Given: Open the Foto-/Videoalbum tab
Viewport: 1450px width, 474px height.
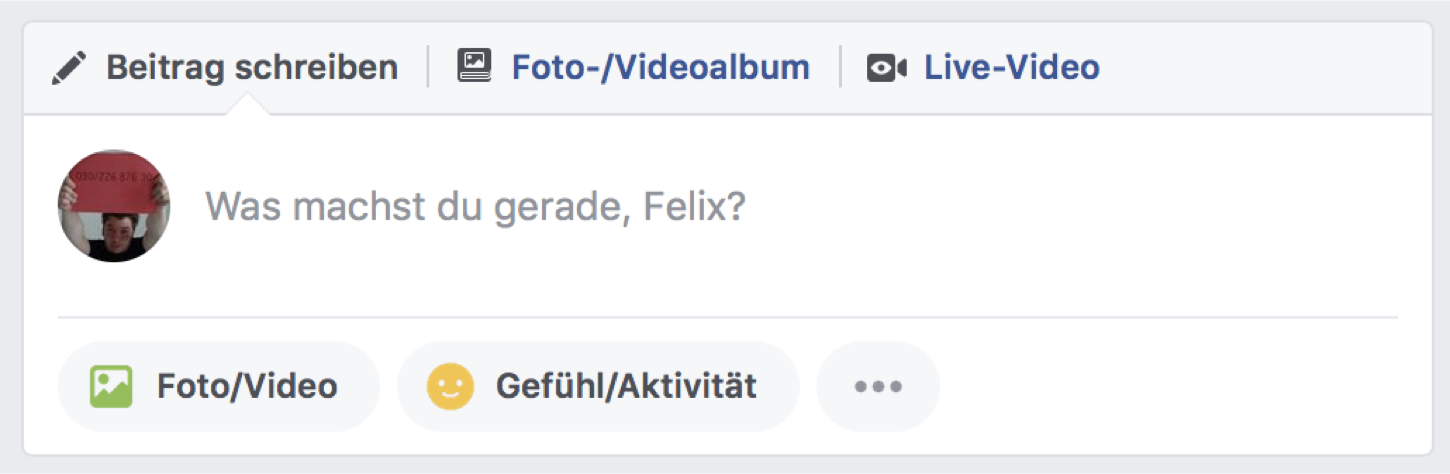Looking at the screenshot, I should (x=660, y=68).
